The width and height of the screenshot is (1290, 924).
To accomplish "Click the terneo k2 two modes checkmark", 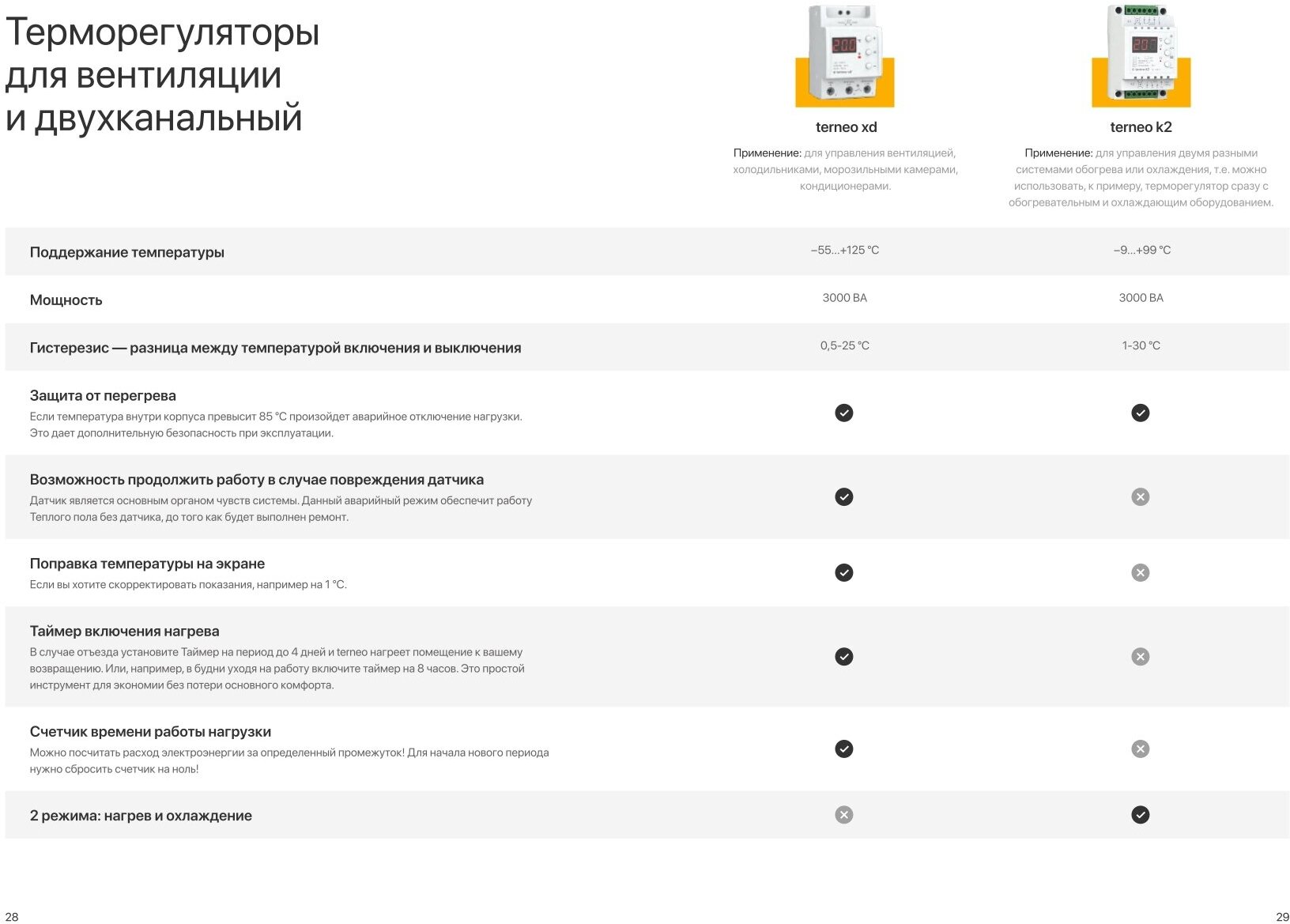I will (x=1140, y=814).
